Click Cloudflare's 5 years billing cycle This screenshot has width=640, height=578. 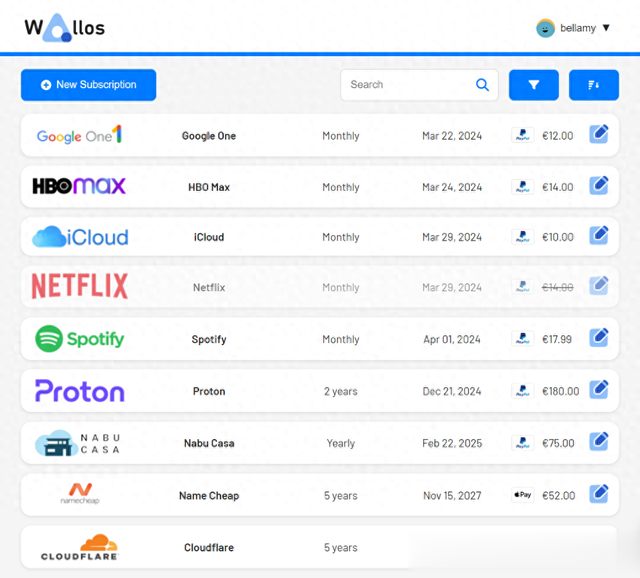click(x=341, y=548)
